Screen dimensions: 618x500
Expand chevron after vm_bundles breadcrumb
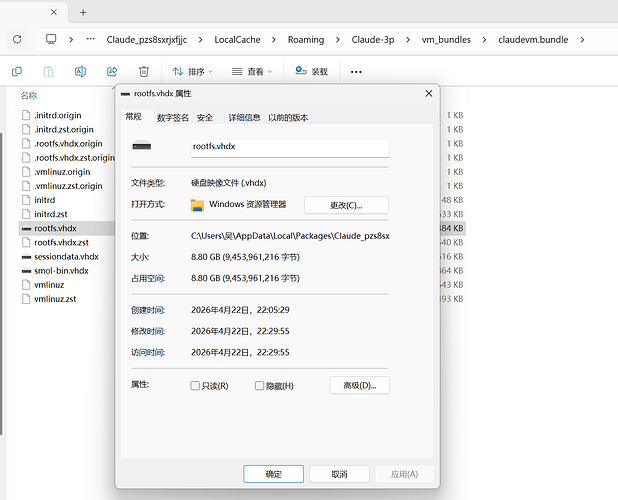click(484, 40)
